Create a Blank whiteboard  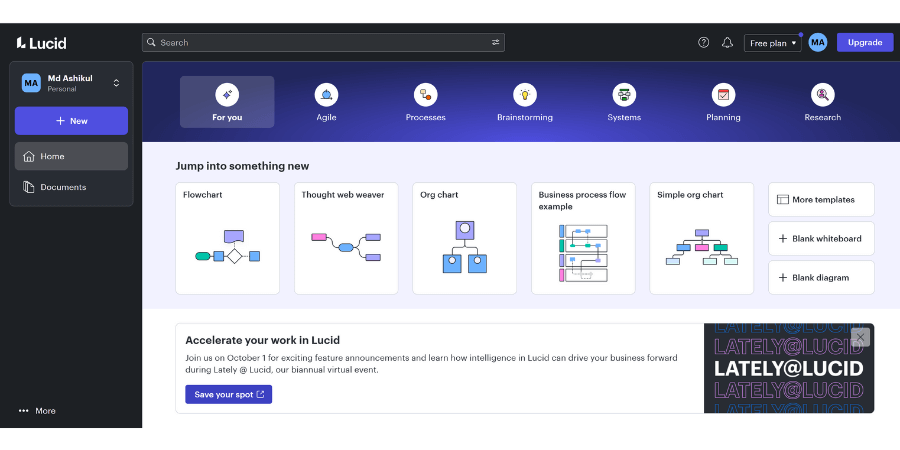click(821, 239)
